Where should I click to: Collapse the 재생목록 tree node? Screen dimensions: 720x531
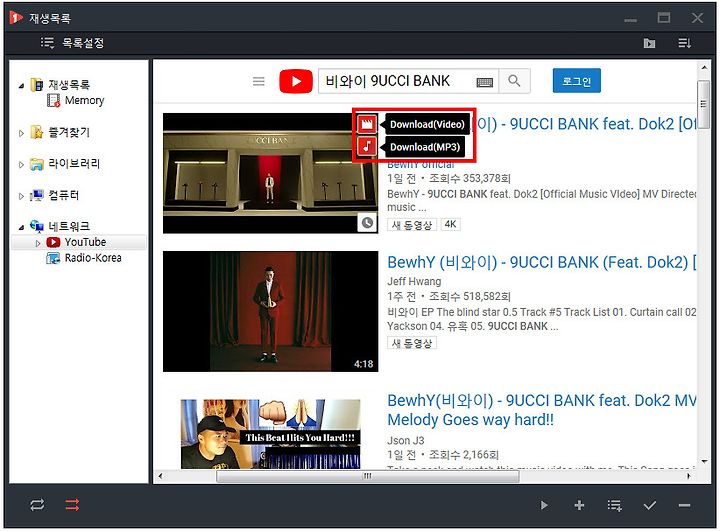click(x=22, y=85)
